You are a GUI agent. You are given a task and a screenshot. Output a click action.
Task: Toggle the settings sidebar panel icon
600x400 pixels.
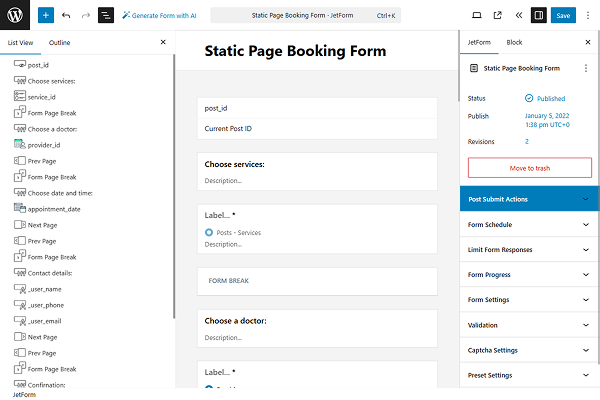click(538, 15)
